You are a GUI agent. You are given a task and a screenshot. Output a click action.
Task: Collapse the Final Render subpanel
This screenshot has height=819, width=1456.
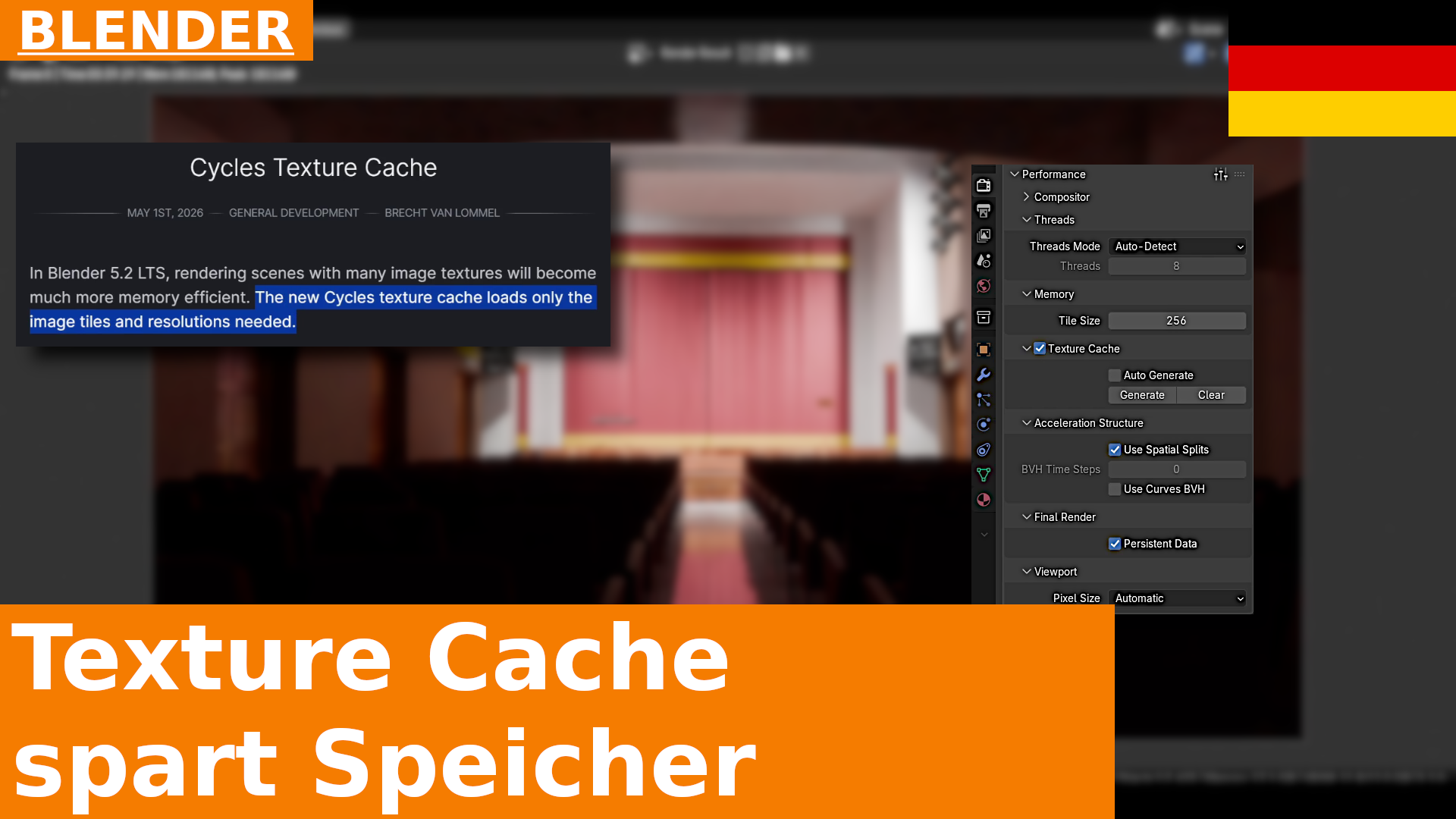click(1027, 517)
